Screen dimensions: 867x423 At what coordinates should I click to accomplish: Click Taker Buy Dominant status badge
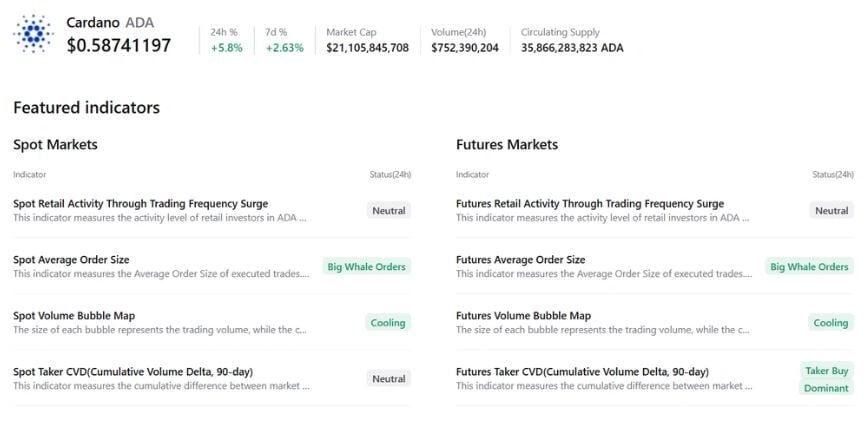pyautogui.click(x=826, y=379)
